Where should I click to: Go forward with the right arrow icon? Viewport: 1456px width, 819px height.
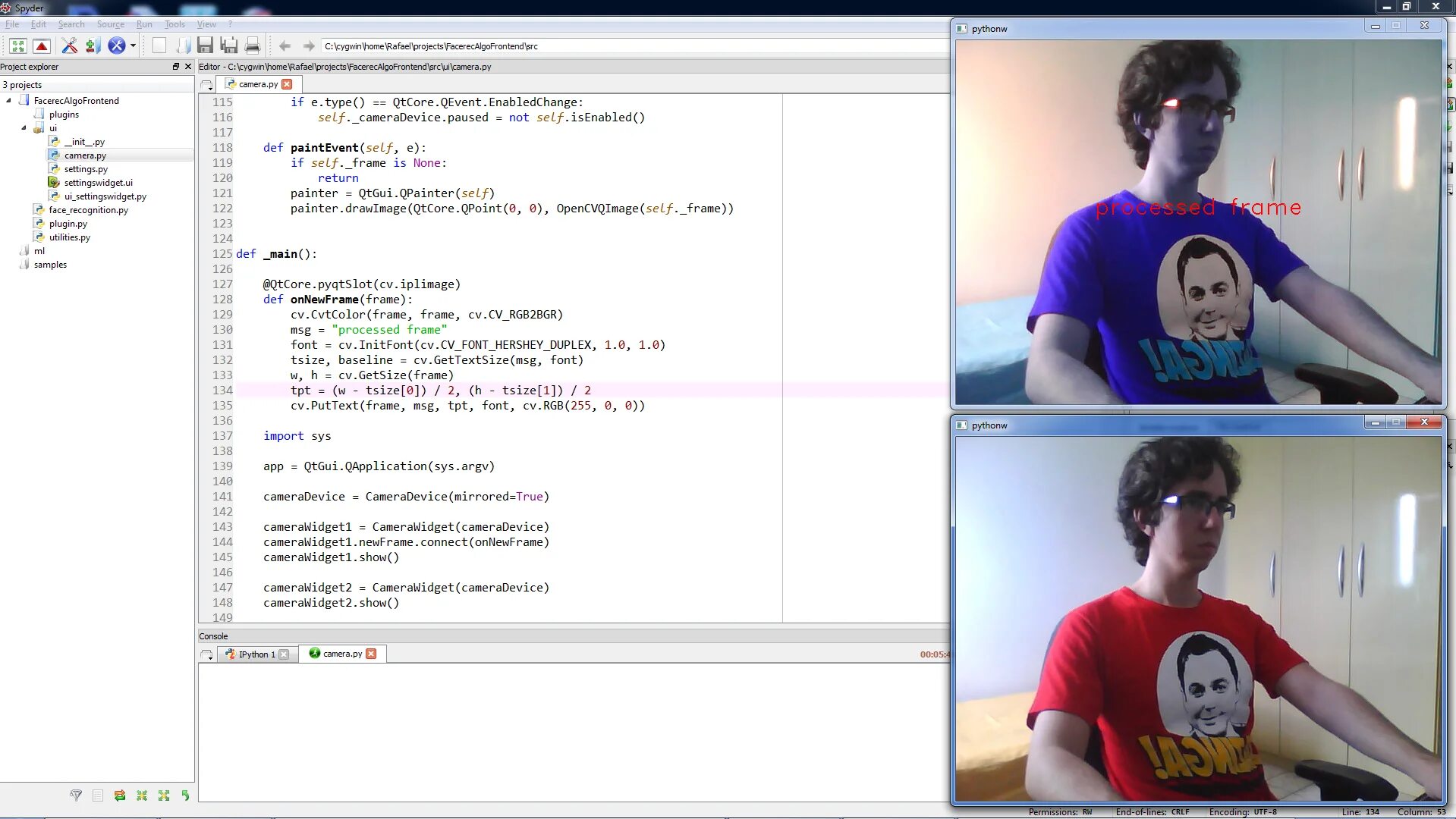pyautogui.click(x=308, y=46)
